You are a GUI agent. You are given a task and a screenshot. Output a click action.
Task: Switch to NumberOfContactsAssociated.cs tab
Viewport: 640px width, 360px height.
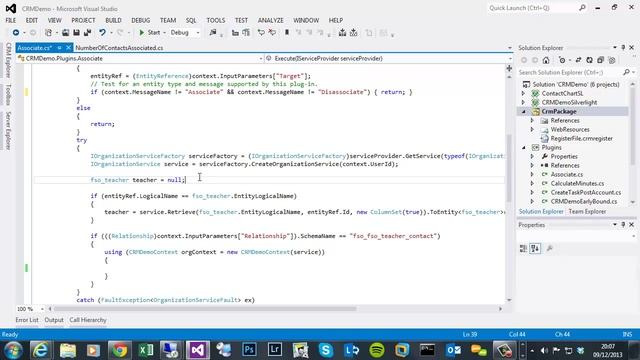(119, 48)
